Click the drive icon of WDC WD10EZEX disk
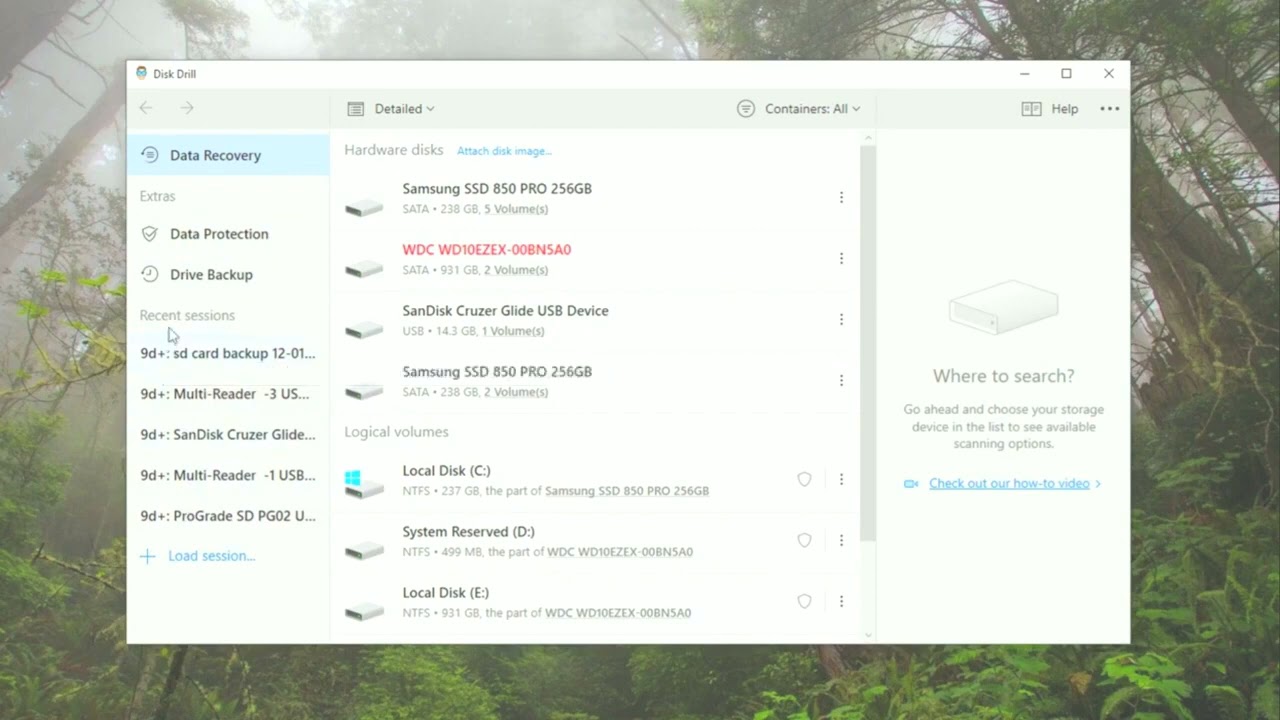 364,268
